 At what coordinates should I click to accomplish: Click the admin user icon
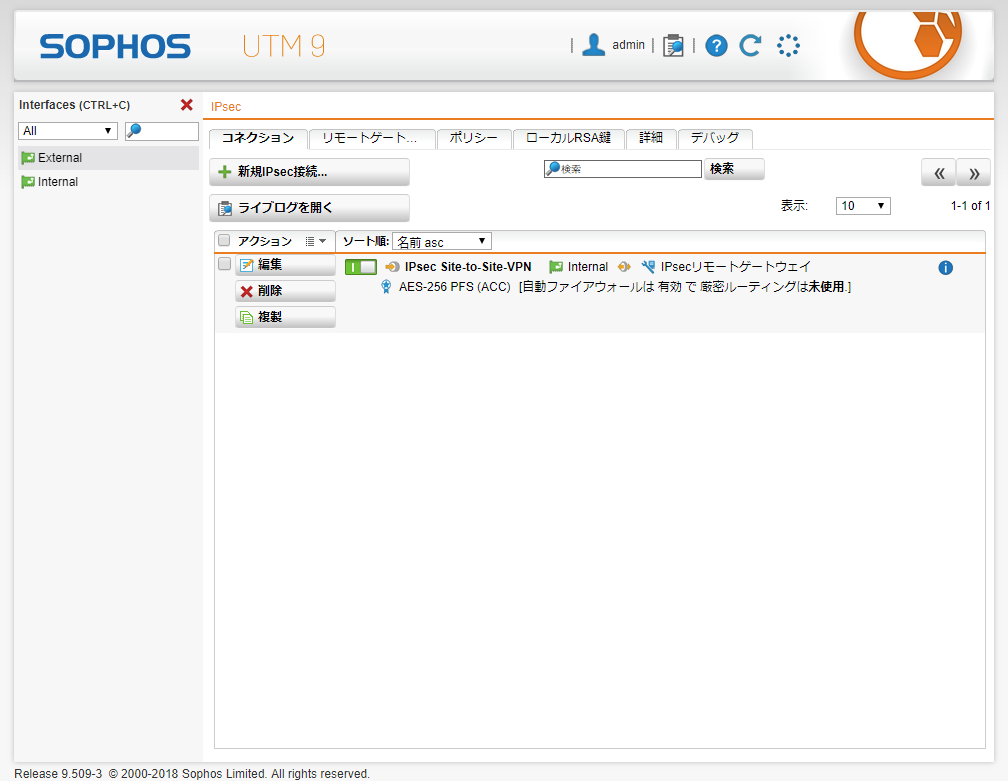point(594,45)
